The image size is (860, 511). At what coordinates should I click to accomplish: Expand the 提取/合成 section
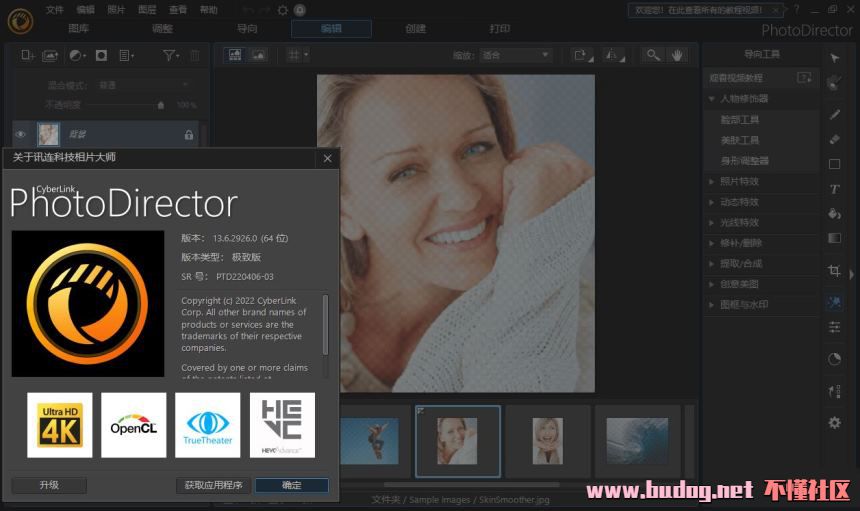tap(711, 264)
